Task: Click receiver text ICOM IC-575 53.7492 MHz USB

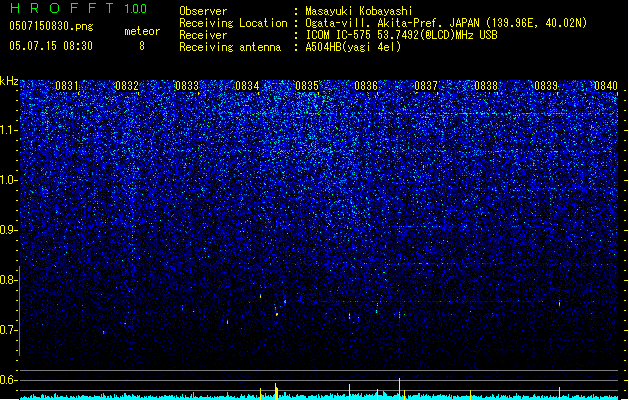Action: click(401, 35)
